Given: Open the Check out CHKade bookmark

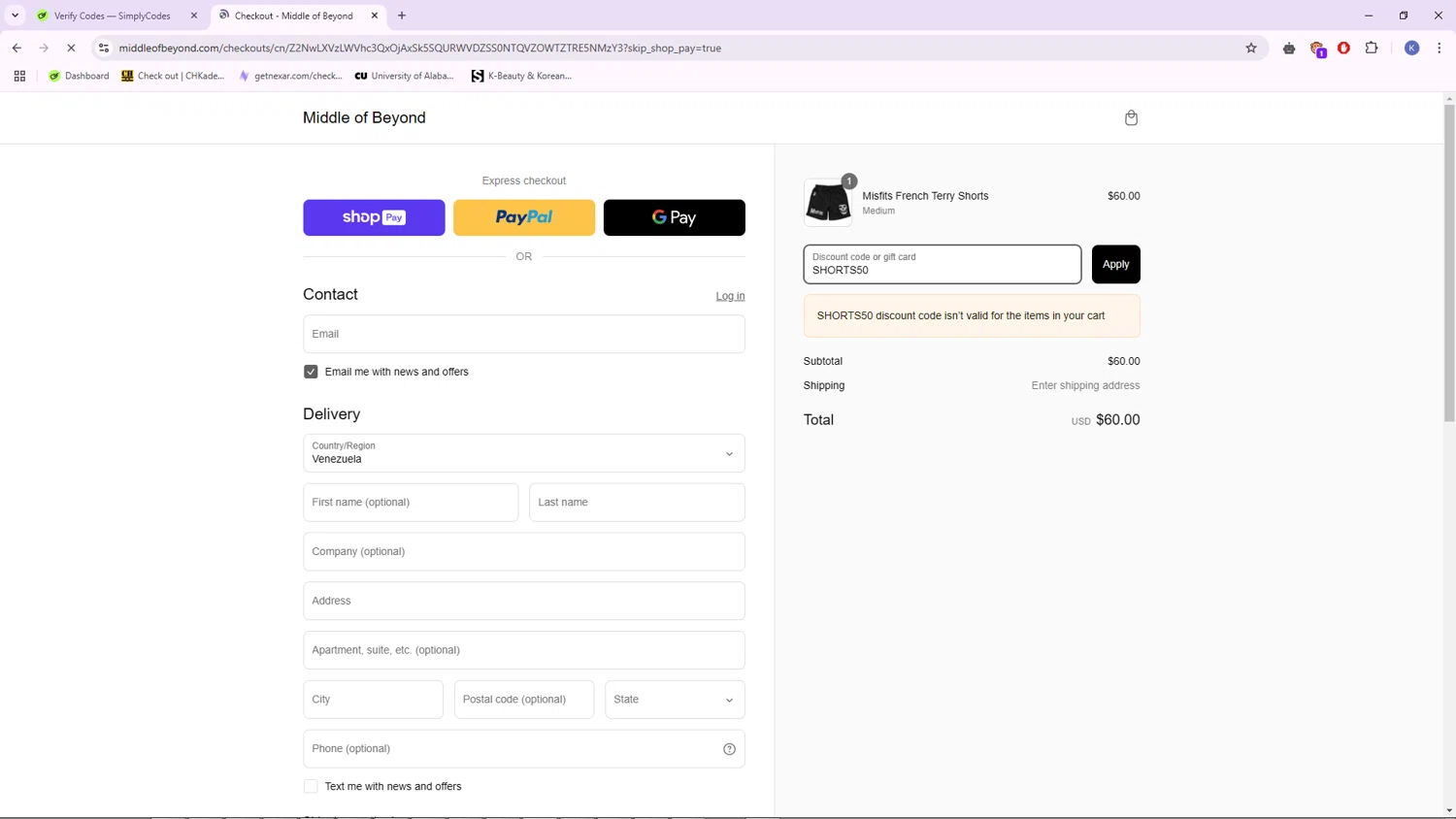Looking at the screenshot, I should point(173,76).
